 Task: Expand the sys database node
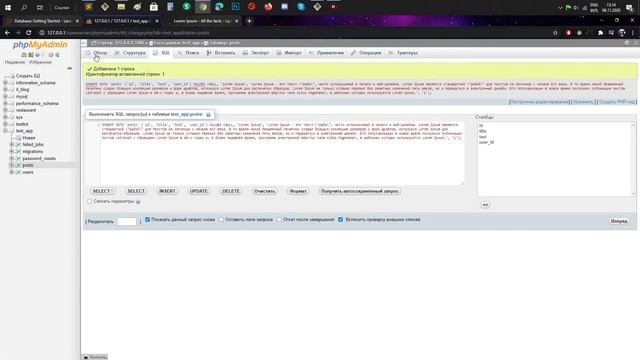(6, 117)
